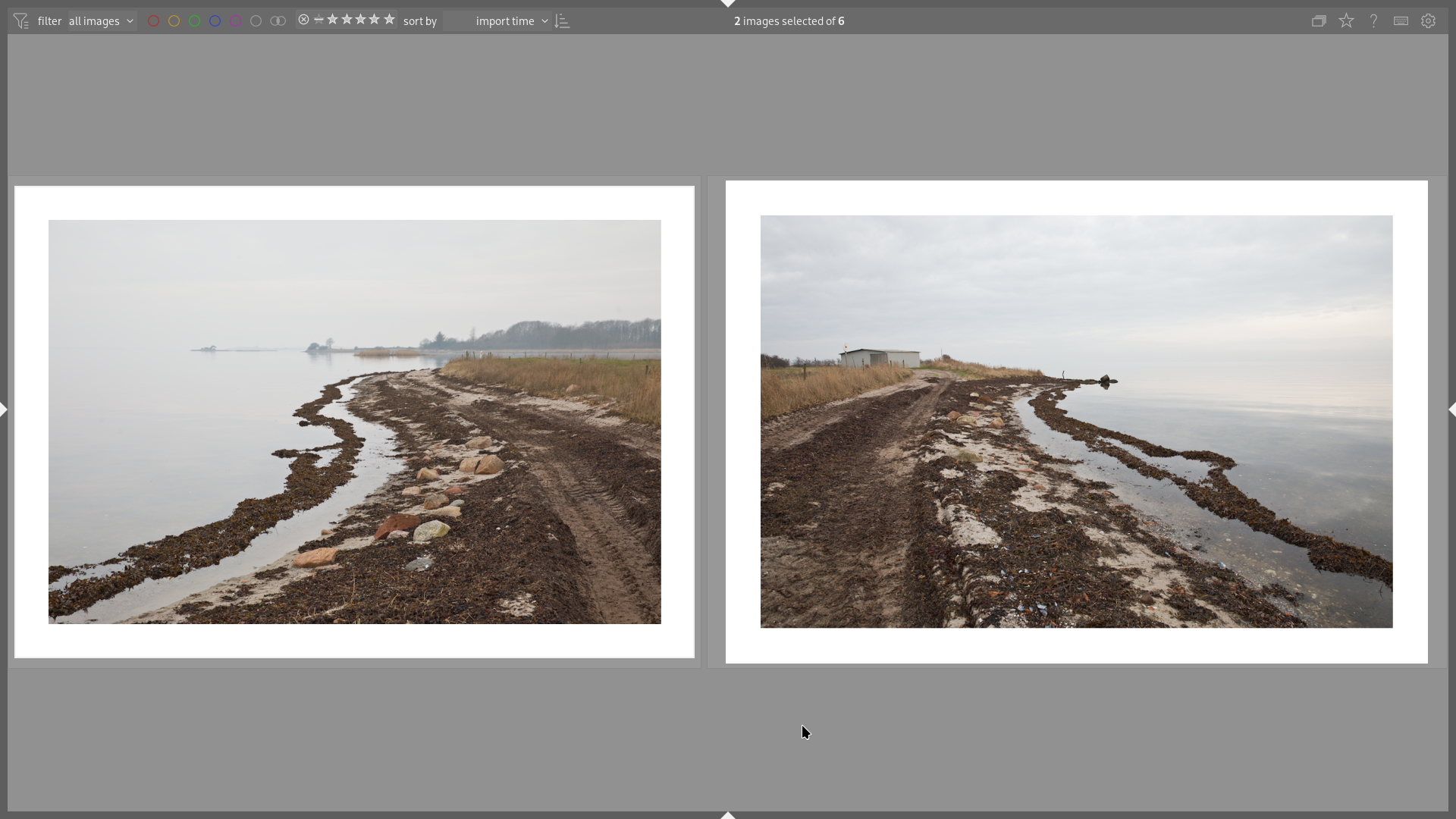Open the preferences gear
1456x819 pixels.
coord(1428,21)
